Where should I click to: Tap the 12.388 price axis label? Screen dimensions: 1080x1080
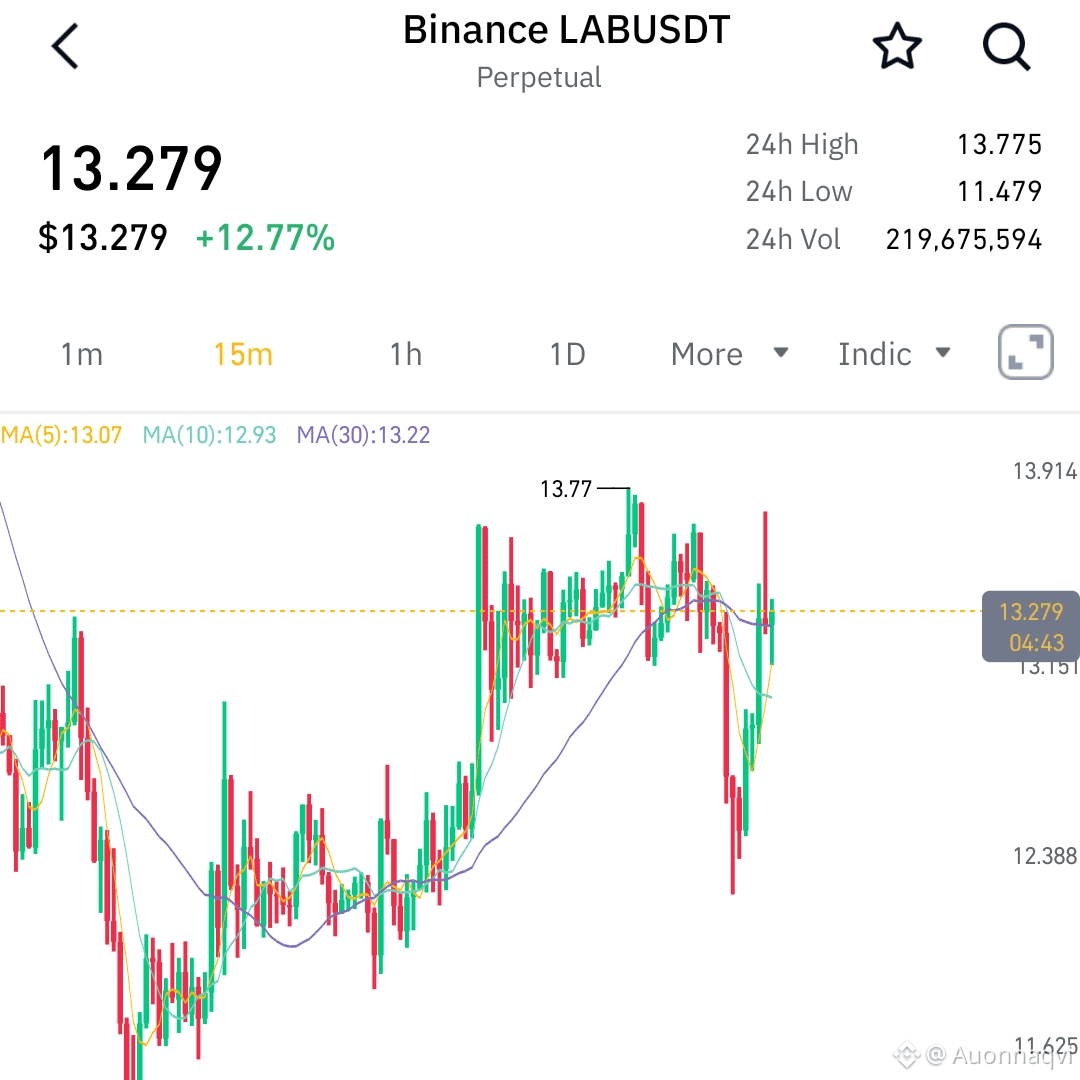(1045, 856)
